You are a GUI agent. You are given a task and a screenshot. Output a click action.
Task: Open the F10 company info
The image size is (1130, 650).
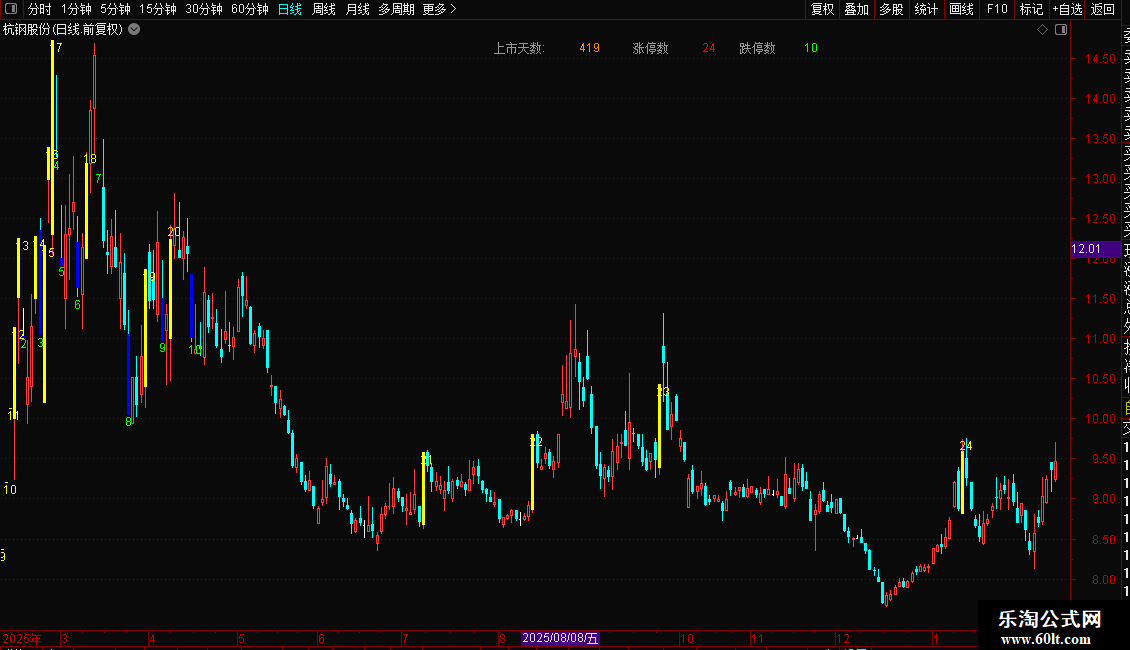click(997, 9)
